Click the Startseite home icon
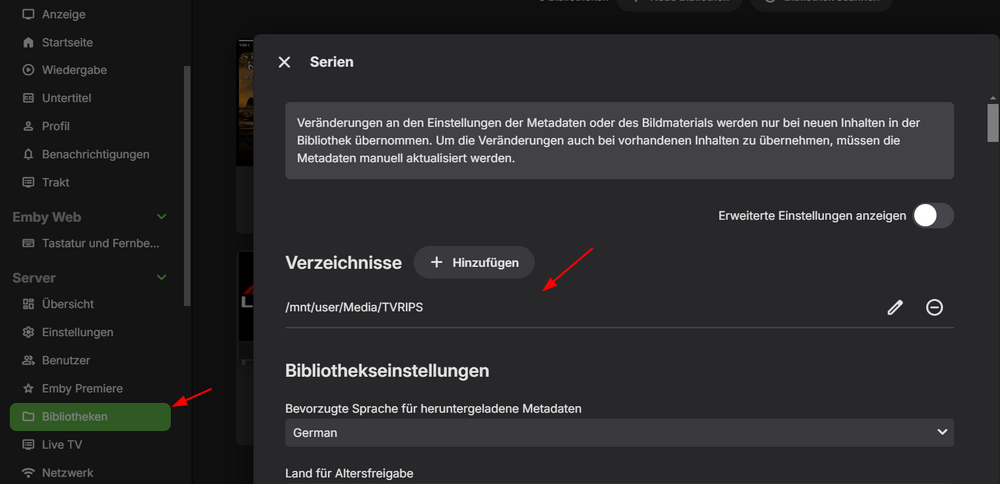 tap(28, 42)
